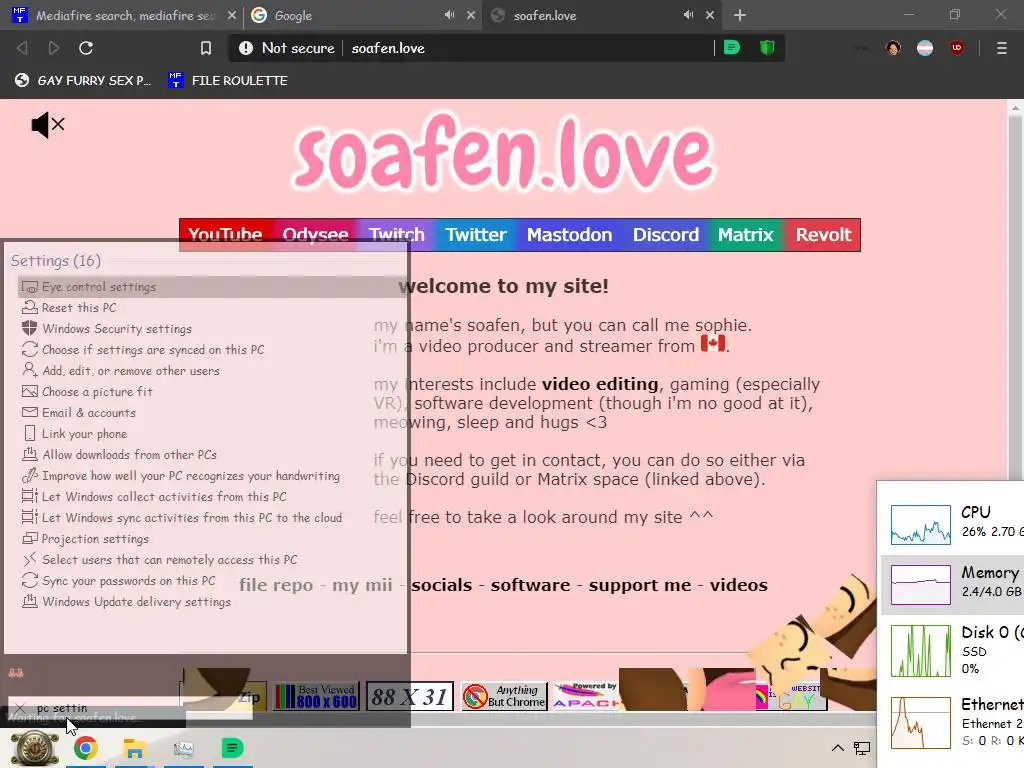Select Disk 0 in Task Manager
The width and height of the screenshot is (1024, 768).
pos(953,650)
